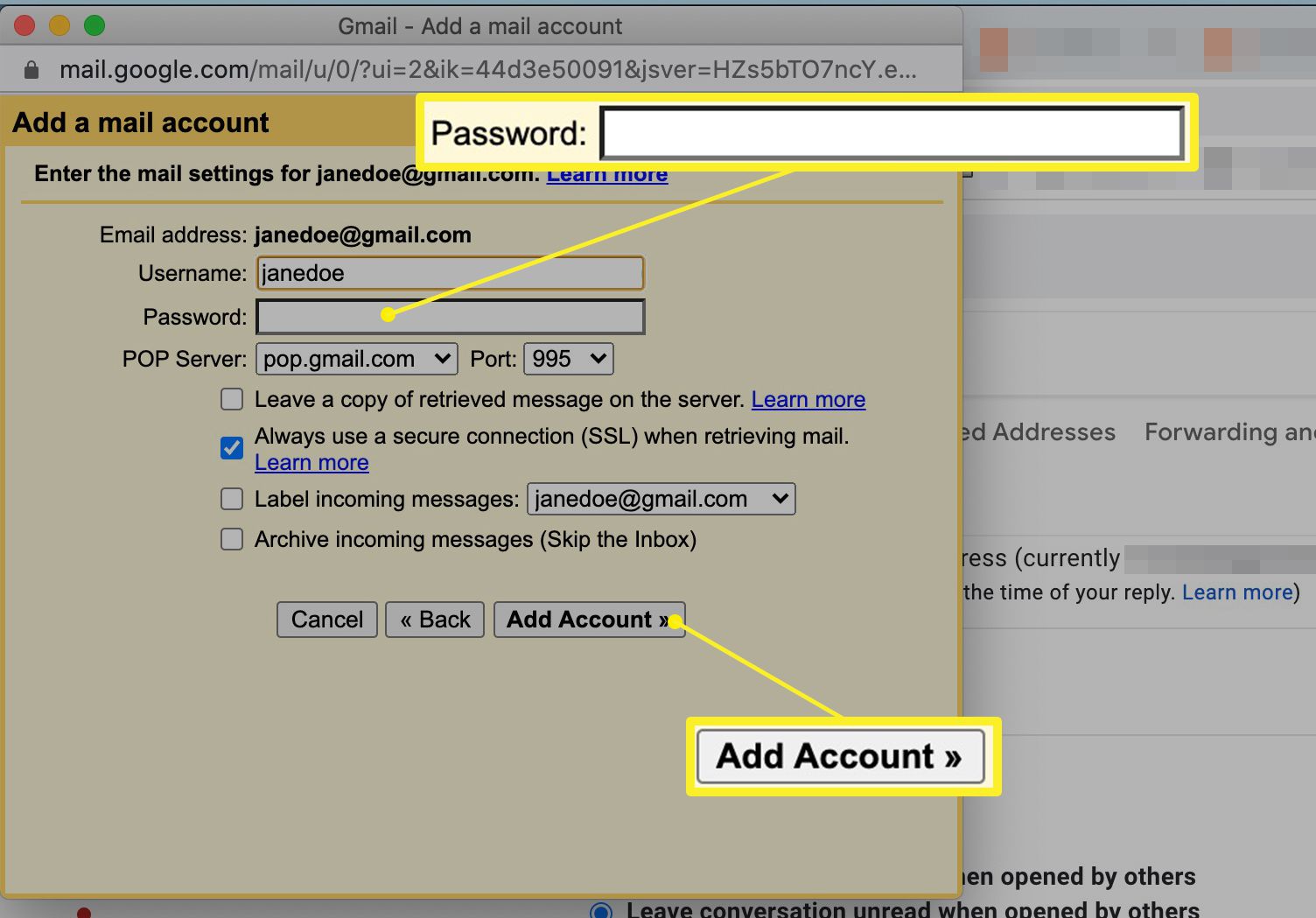The image size is (1316, 918).
Task: Open Forwarding tab in background Gmail settings
Action: [1229, 432]
